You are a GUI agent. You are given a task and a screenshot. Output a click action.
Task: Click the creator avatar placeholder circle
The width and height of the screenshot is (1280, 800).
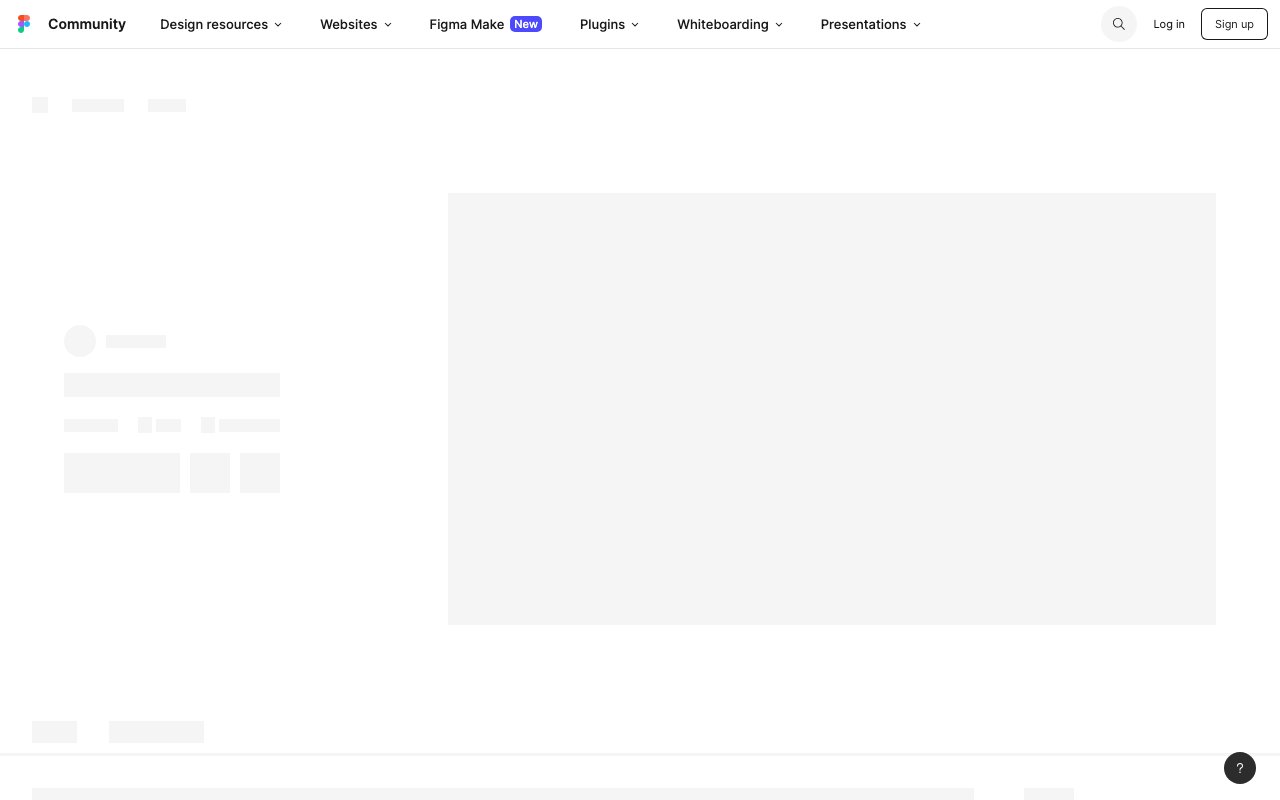click(x=80, y=341)
